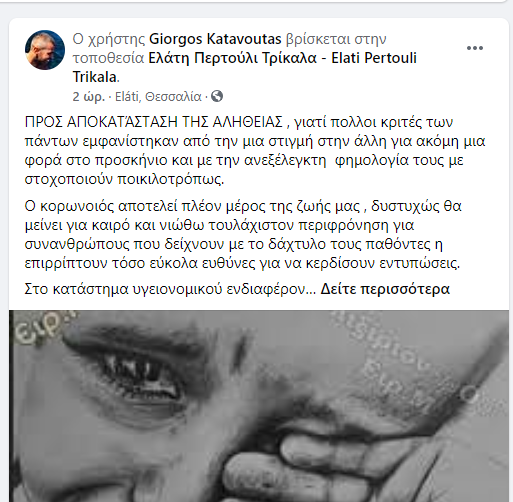The height and width of the screenshot is (502, 513).
Task: Open the grayscale crying-eye post photo
Action: point(259,406)
